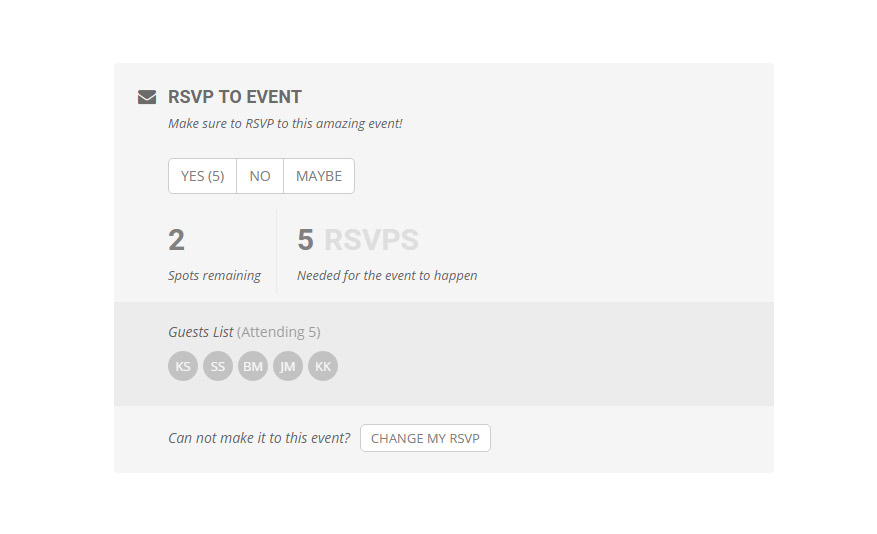Click the Spots remaining caption
877x534 pixels.
[214, 276]
